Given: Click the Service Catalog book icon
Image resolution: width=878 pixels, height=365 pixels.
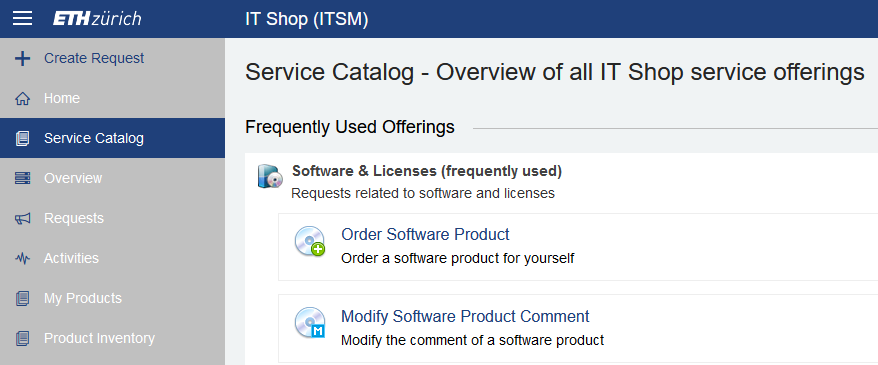Looking at the screenshot, I should pyautogui.click(x=22, y=138).
